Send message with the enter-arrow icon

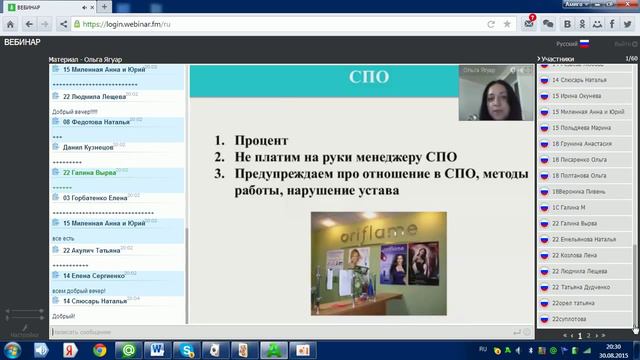click(517, 332)
